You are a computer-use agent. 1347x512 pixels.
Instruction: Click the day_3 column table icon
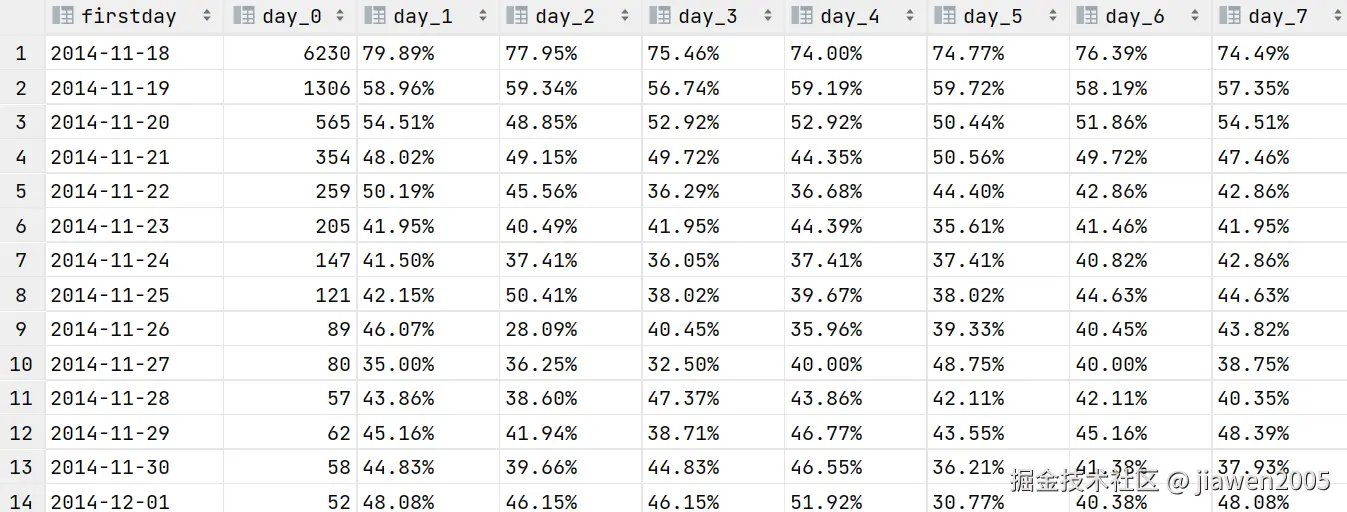(661, 16)
